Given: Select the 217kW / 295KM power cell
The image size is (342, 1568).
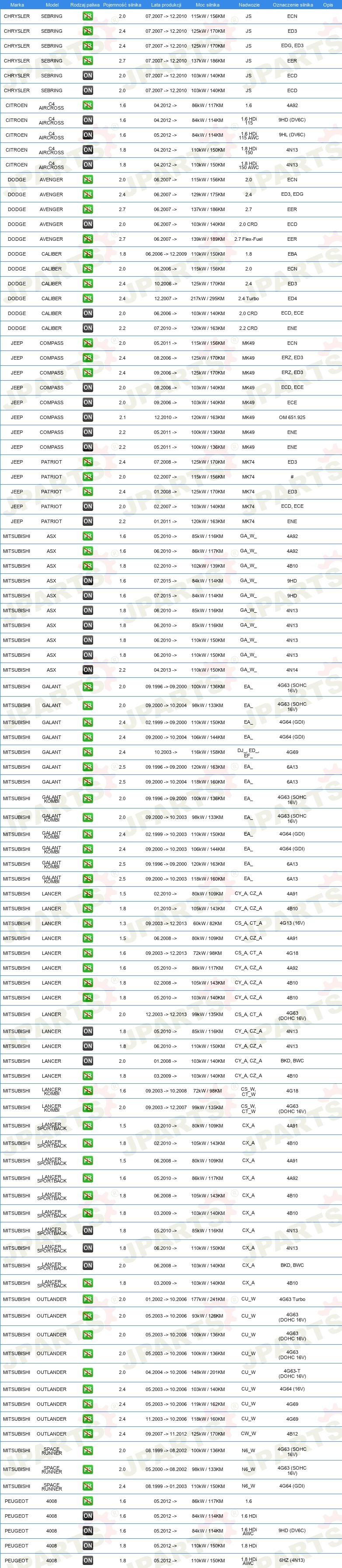Looking at the screenshot, I should tap(207, 298).
